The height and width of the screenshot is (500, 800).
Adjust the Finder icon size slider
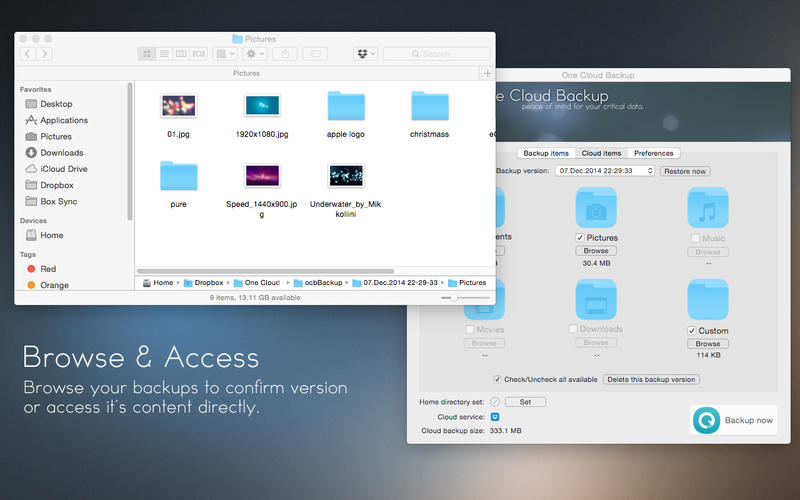click(455, 298)
